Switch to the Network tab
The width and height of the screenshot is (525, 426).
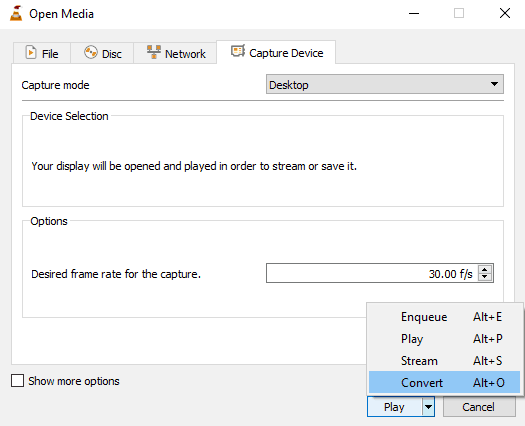[175, 53]
